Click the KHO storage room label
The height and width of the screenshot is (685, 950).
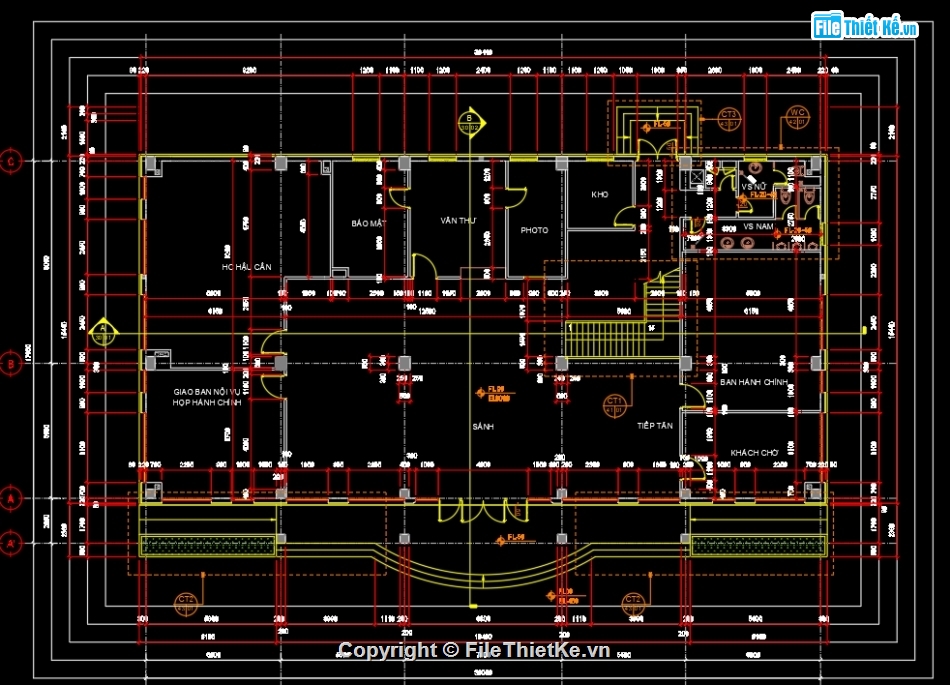tap(599, 194)
